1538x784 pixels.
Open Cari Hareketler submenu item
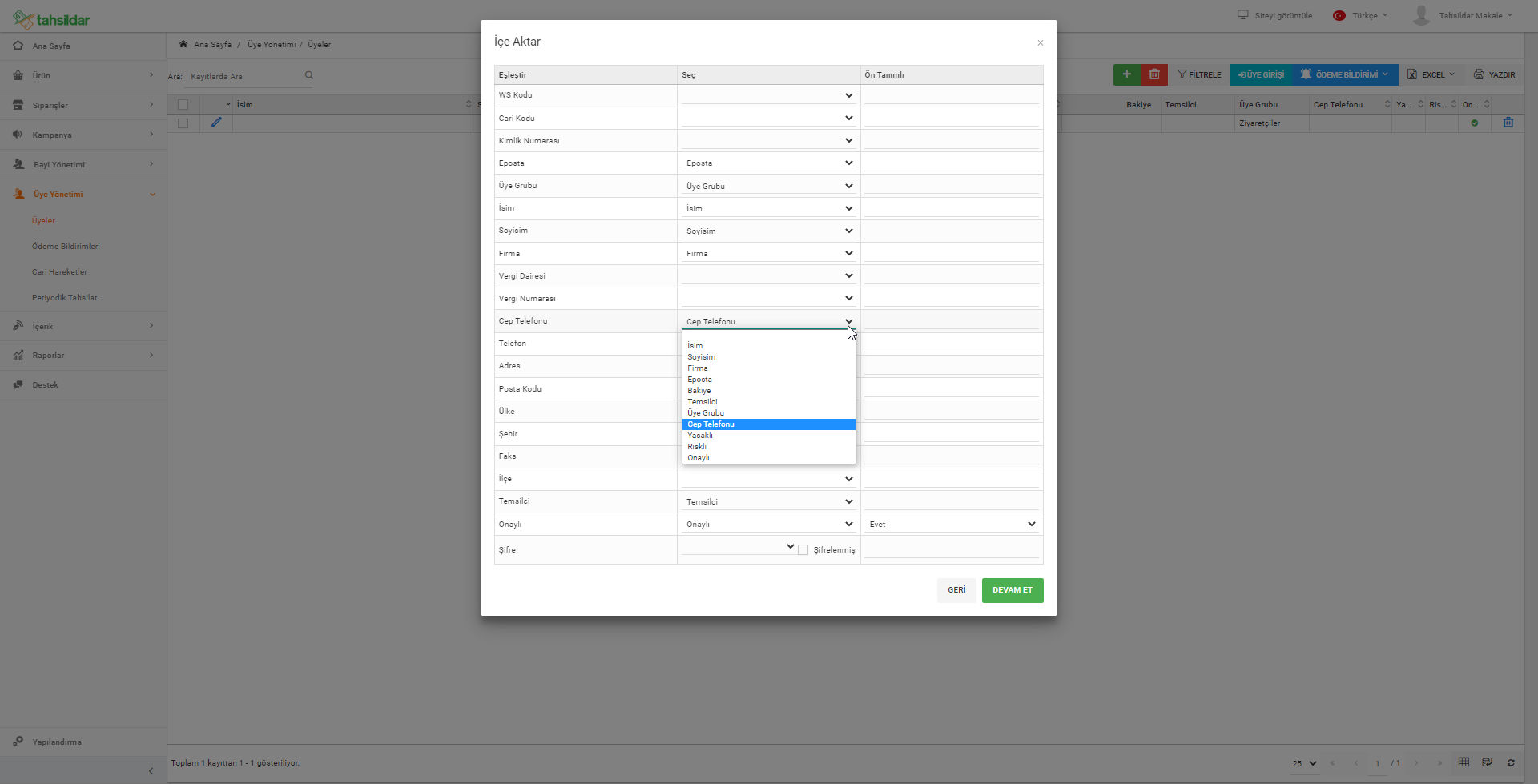coord(59,272)
